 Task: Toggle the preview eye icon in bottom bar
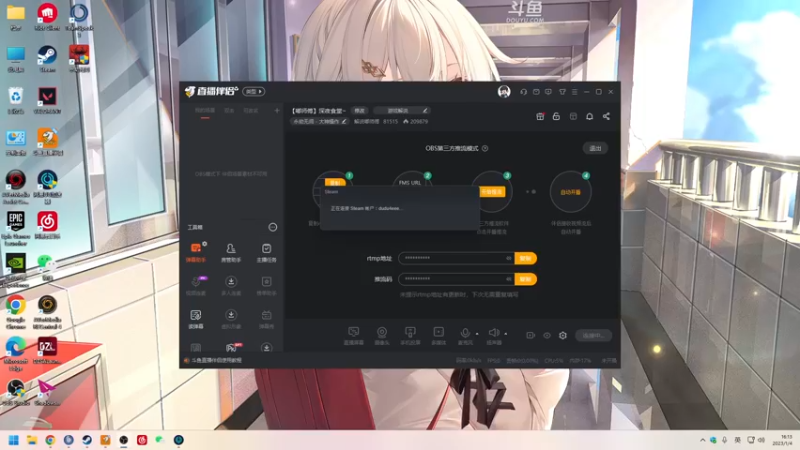(x=547, y=335)
